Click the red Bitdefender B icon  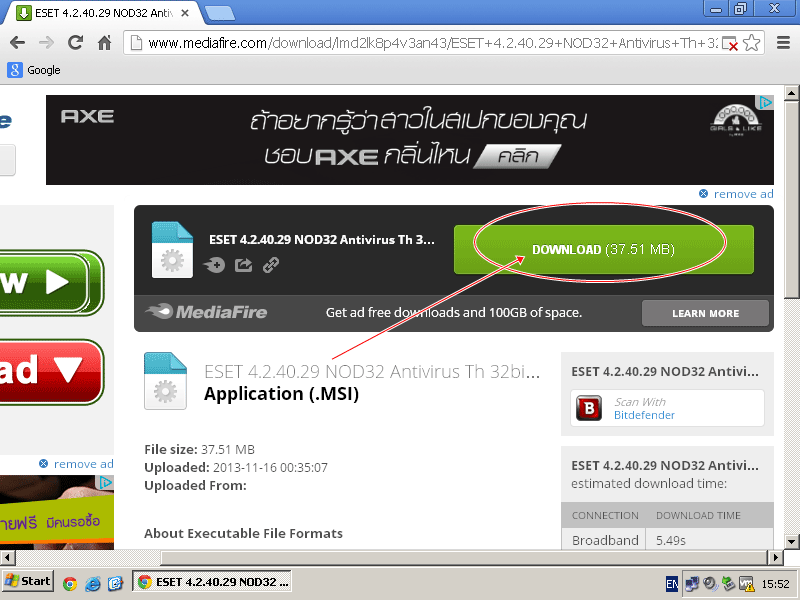589,408
